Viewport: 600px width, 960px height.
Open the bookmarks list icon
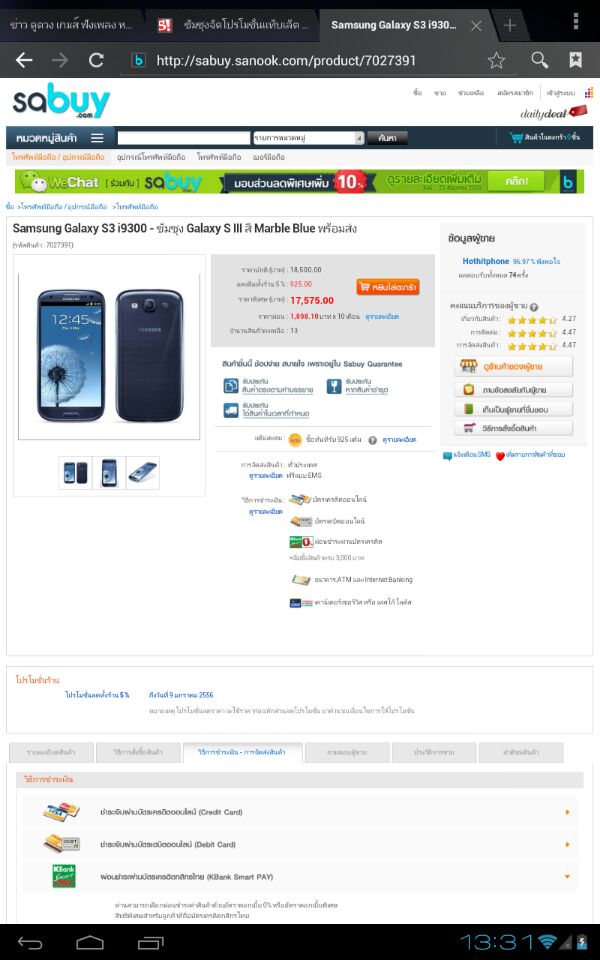576,59
